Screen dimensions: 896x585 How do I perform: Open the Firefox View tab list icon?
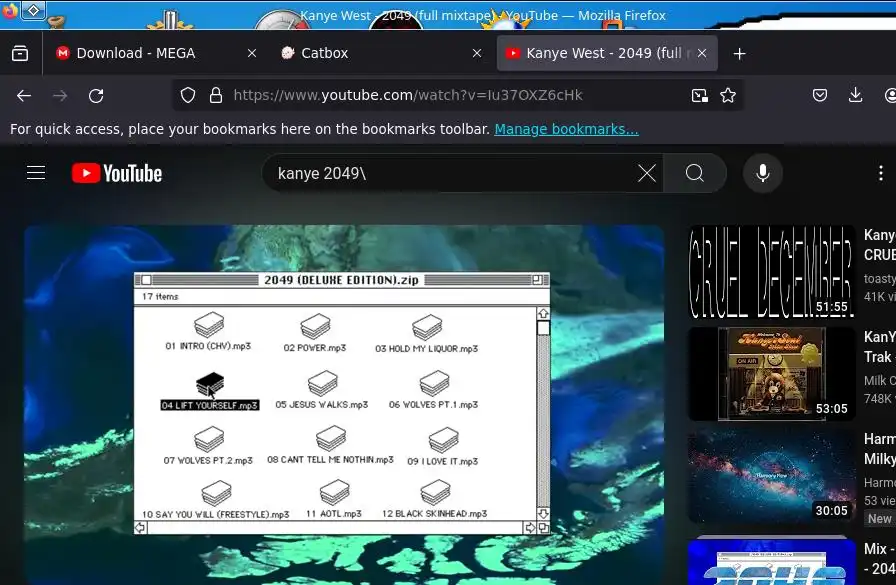pyautogui.click(x=20, y=53)
